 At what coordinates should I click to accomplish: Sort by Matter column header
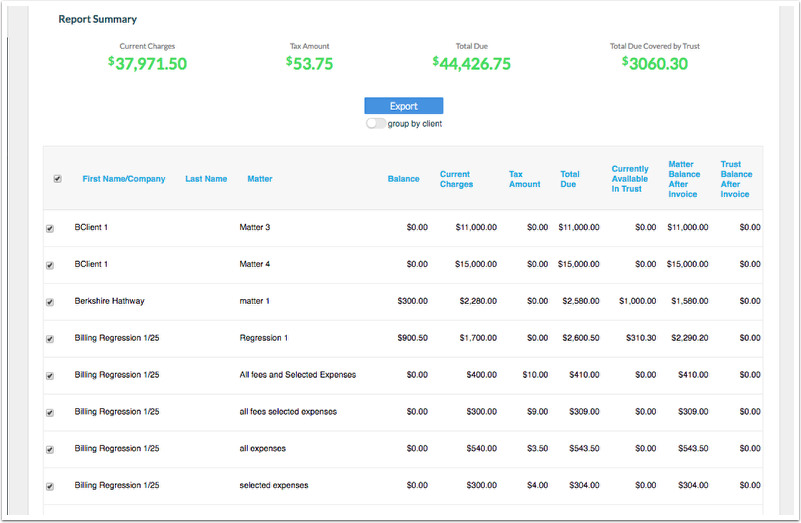[260, 179]
